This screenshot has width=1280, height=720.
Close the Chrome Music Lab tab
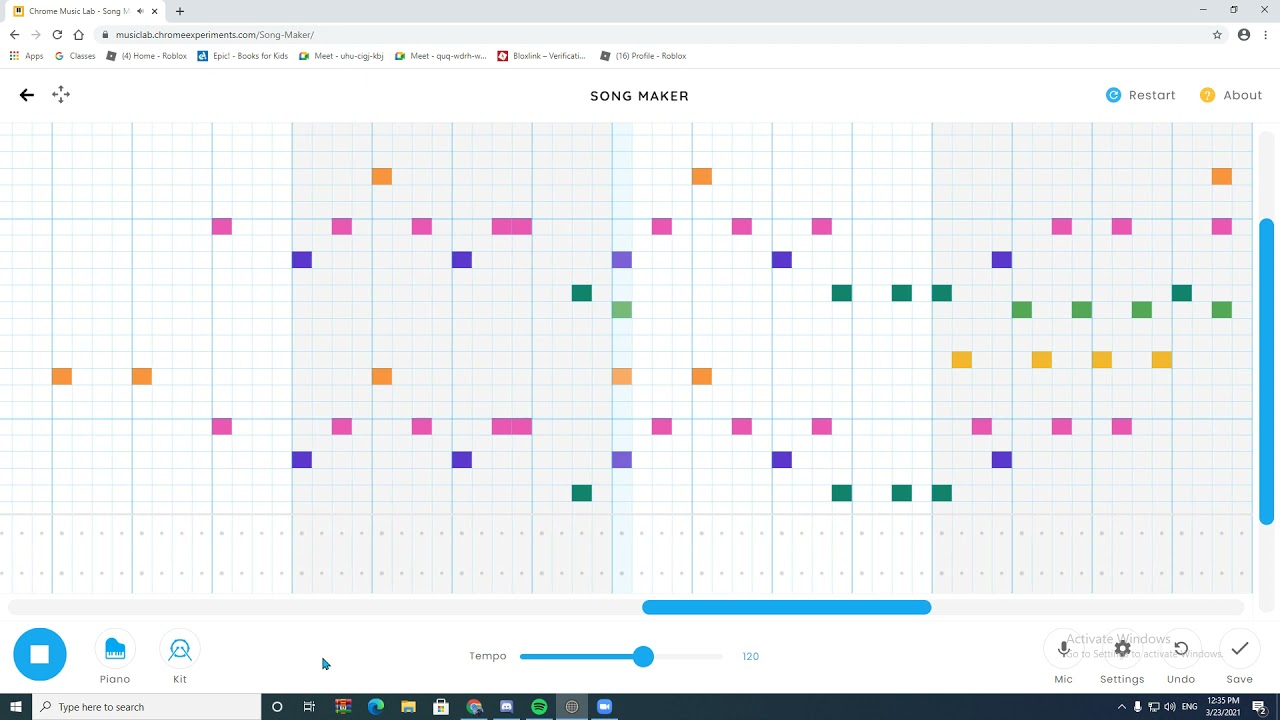(x=155, y=11)
